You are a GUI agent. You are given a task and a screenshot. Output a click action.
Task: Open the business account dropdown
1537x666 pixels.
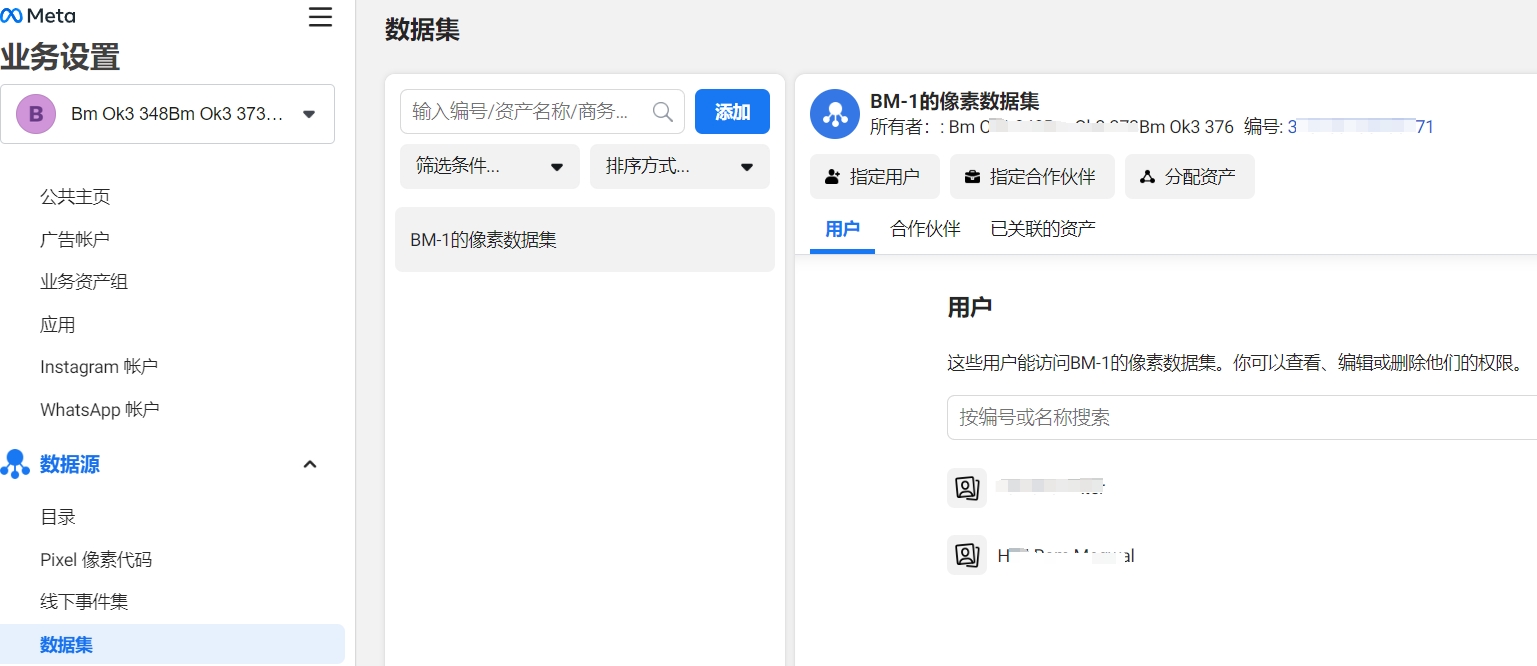click(167, 114)
